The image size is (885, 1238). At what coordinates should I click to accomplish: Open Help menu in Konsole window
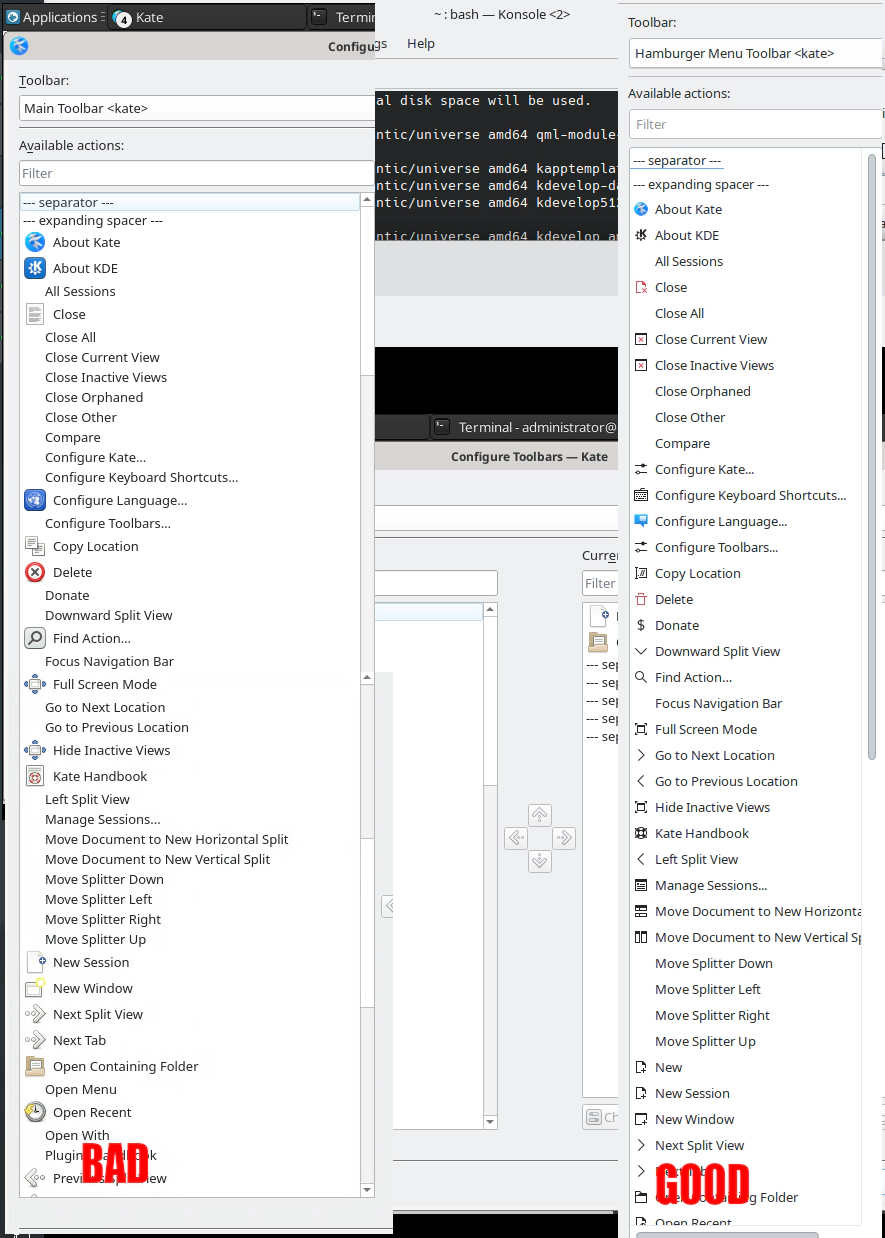click(x=421, y=43)
